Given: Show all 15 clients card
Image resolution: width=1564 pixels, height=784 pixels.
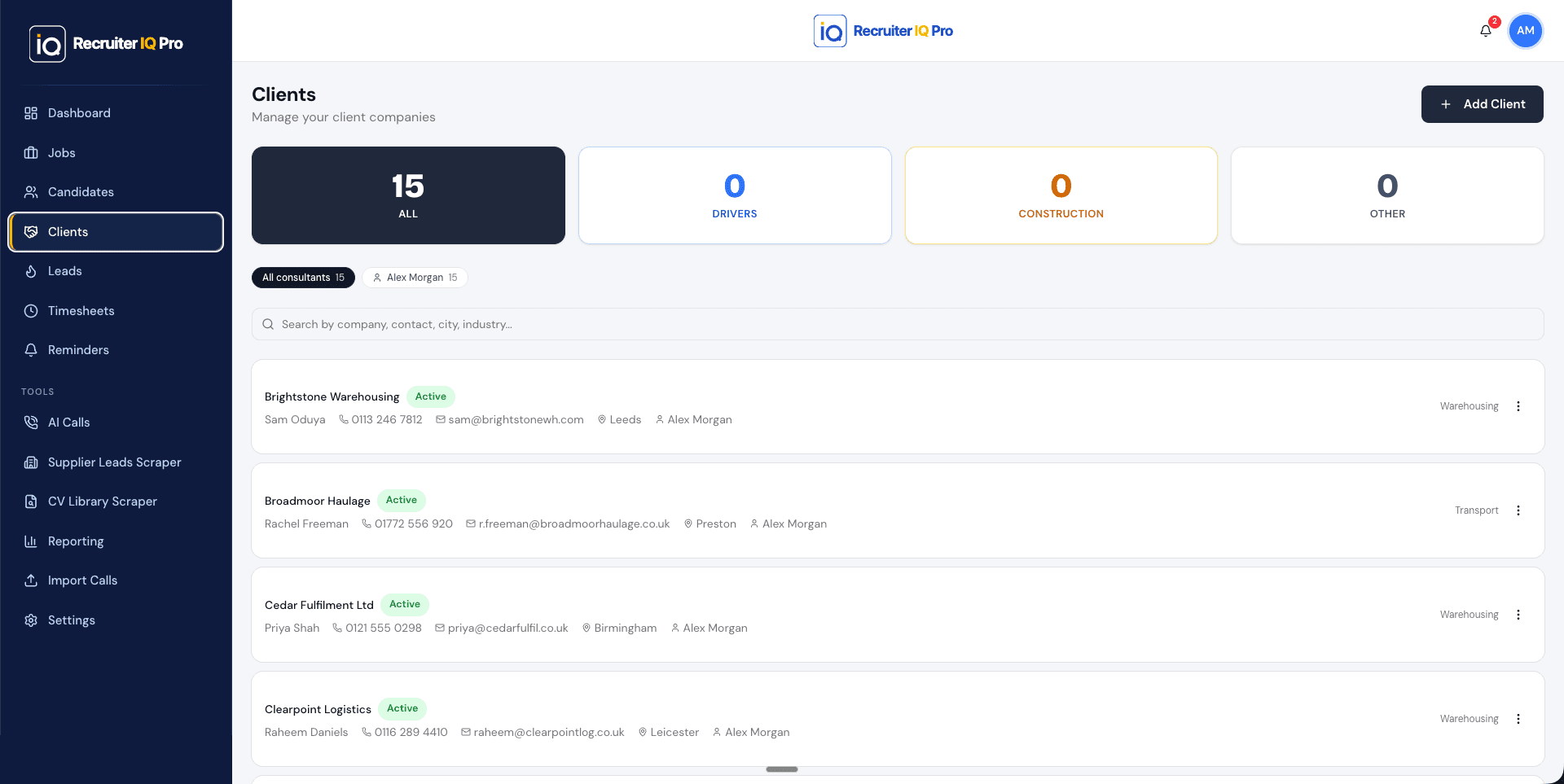Looking at the screenshot, I should click(408, 195).
